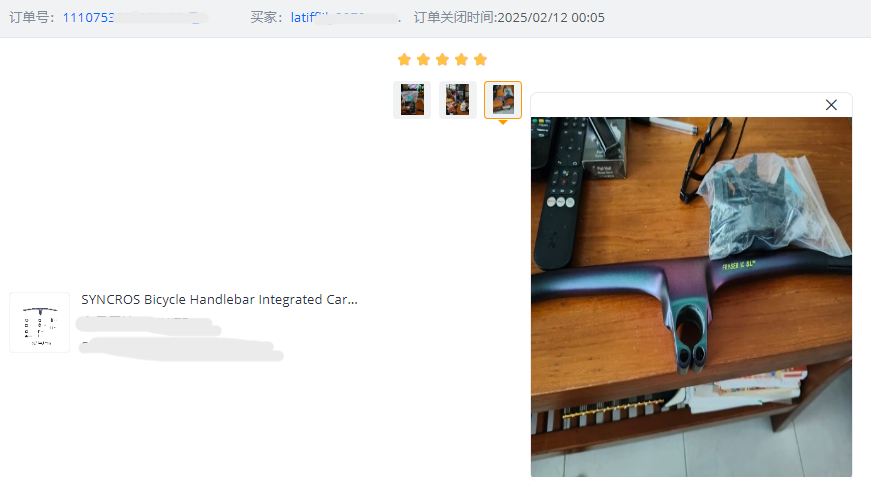This screenshot has width=871, height=484.
Task: Click the first rating star
Action: pos(404,59)
